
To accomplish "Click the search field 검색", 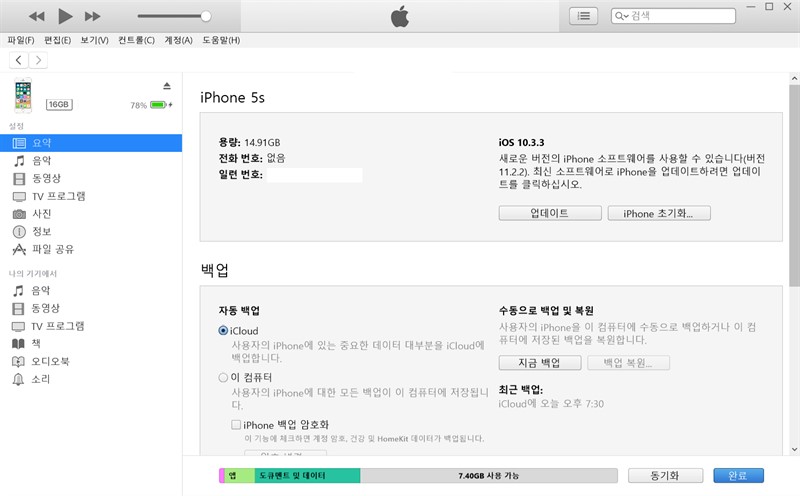I will (x=673, y=16).
